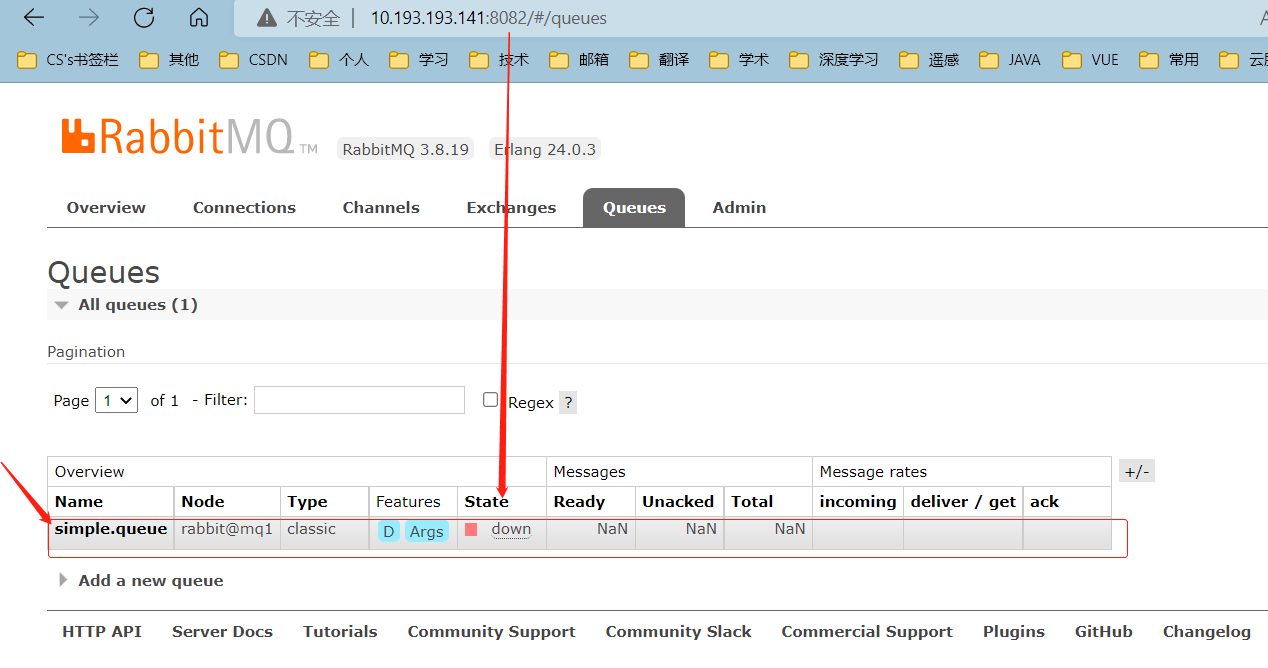1268x668 pixels.
Task: Click the browser forward arrow
Action: 89,18
